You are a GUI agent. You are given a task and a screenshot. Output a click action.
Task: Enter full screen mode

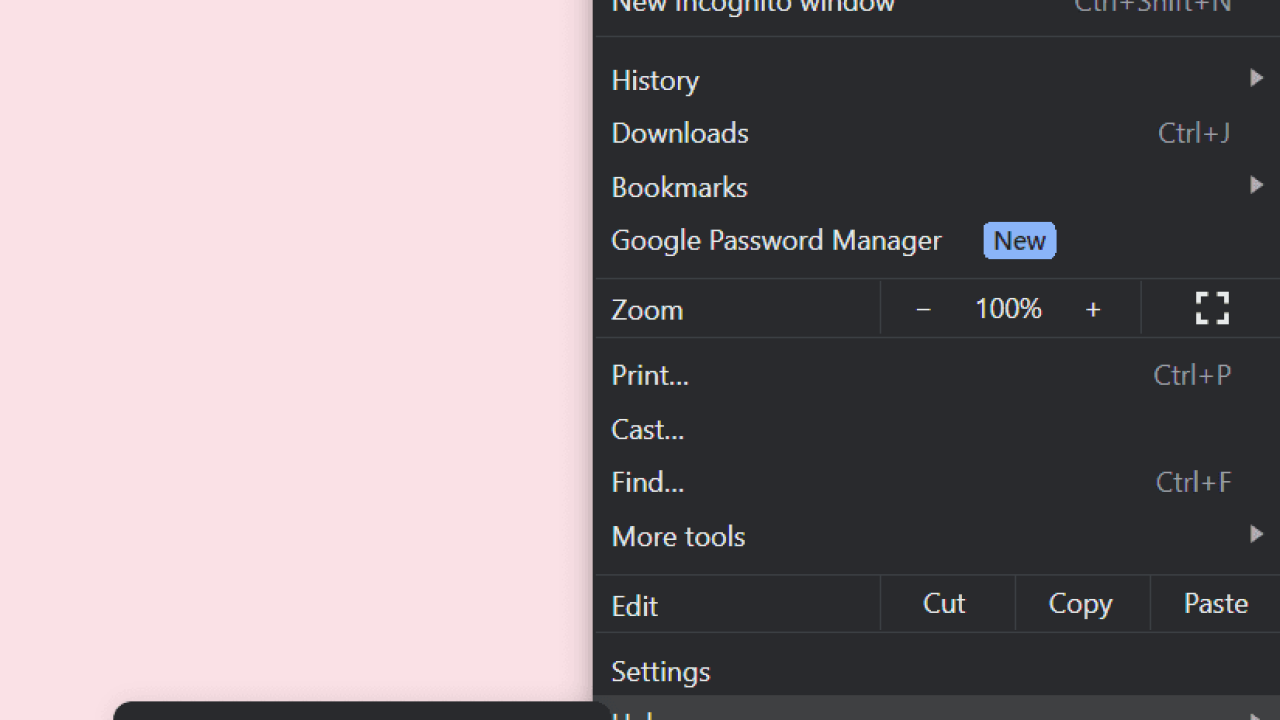click(1211, 308)
